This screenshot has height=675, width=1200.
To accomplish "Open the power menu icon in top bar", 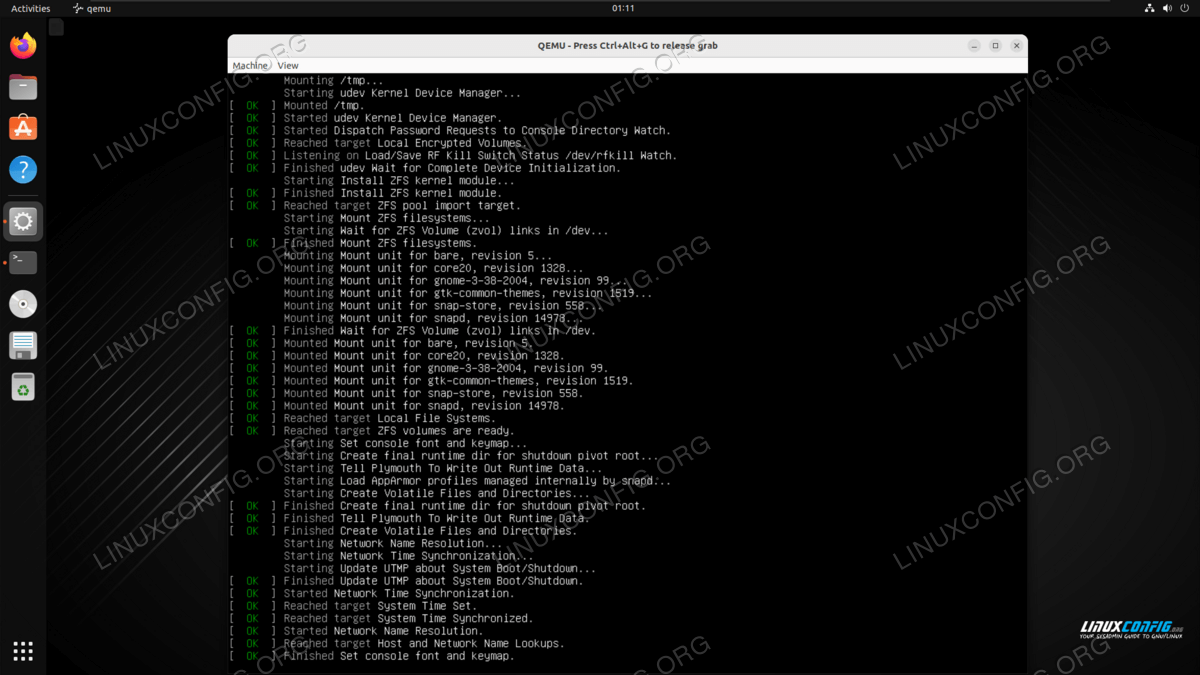I will (1185, 8).
